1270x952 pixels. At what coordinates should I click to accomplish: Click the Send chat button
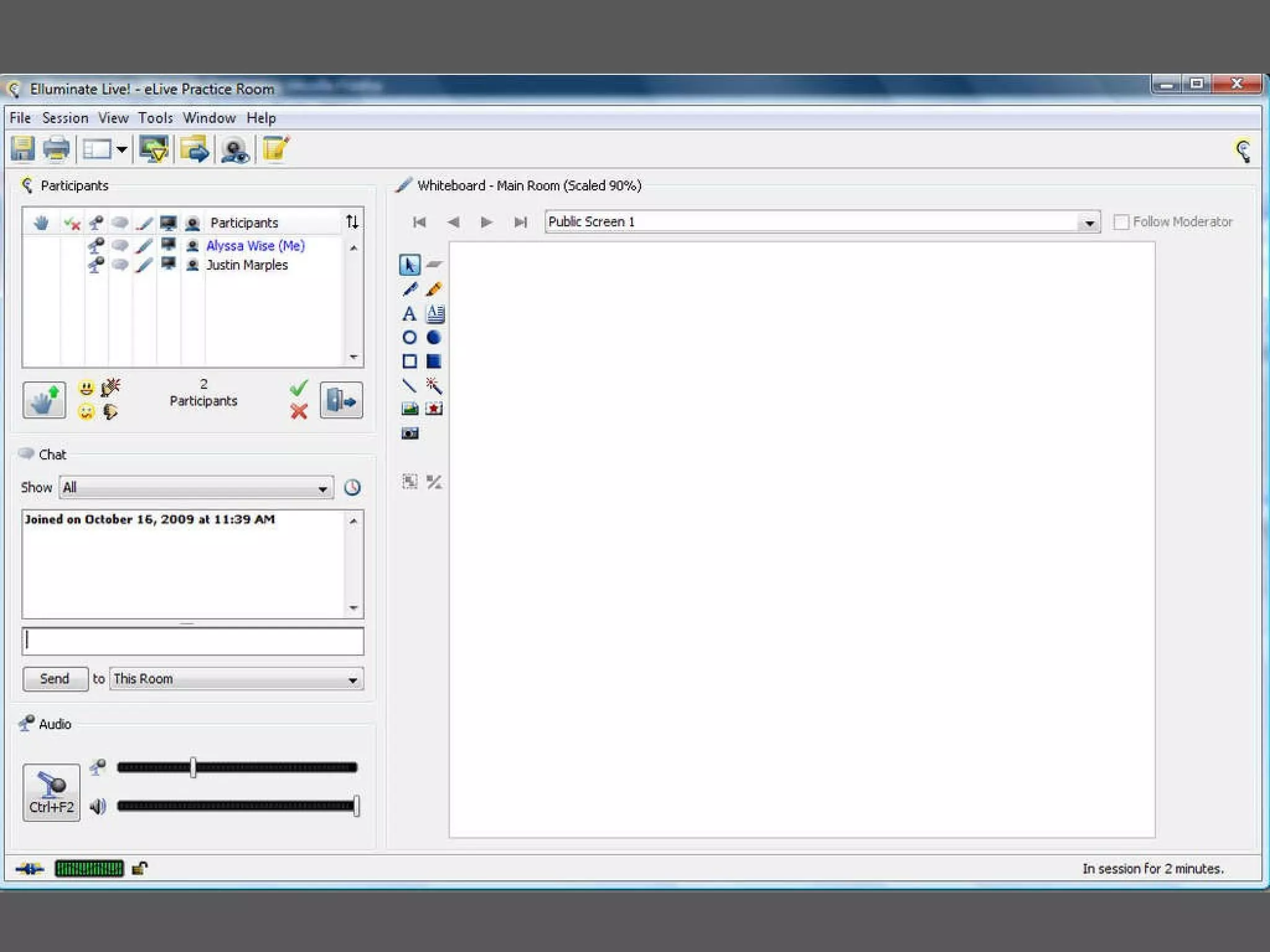[x=55, y=679]
